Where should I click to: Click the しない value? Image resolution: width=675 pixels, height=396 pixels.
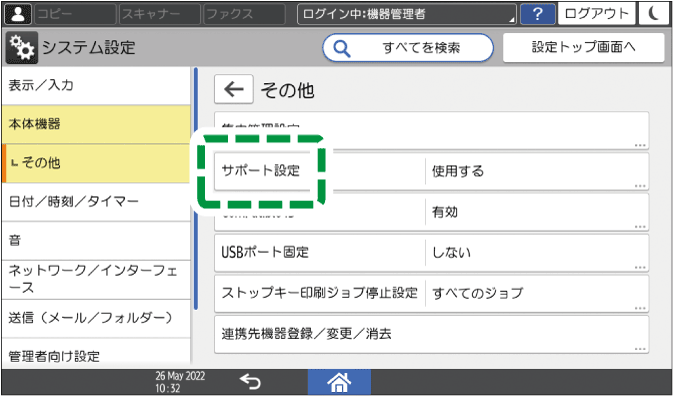tap(451, 253)
